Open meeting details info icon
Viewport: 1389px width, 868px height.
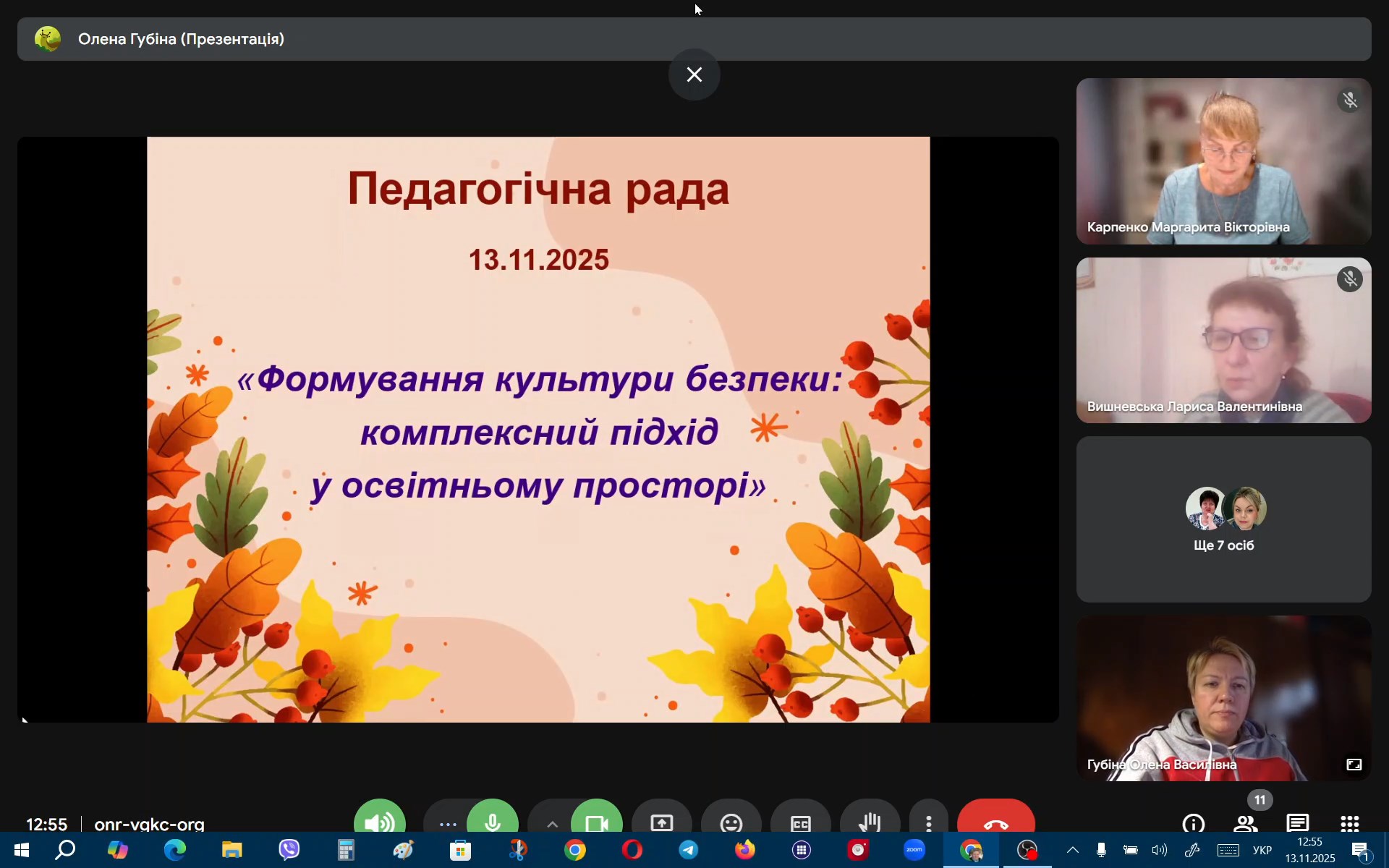1193,822
